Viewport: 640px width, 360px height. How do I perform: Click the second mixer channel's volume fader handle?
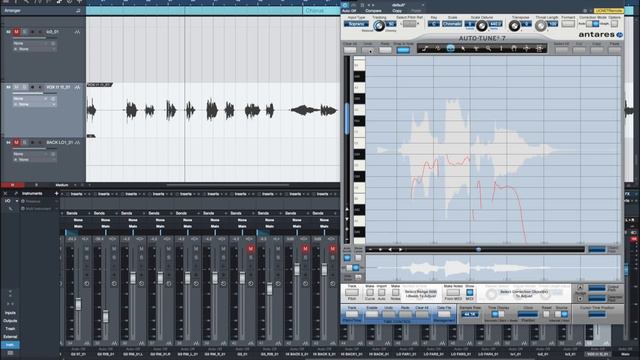pyautogui.click(x=105, y=316)
